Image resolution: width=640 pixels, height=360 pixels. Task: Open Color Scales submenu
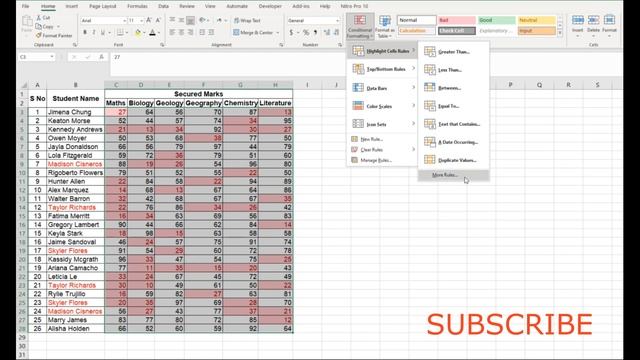(382, 106)
